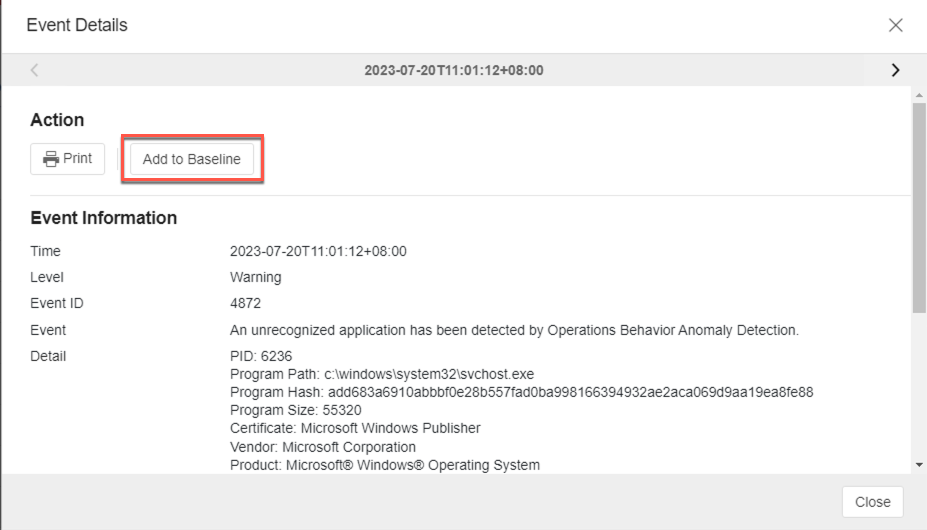Go to previous event with left chevron
This screenshot has height=530, width=927.
(x=35, y=70)
